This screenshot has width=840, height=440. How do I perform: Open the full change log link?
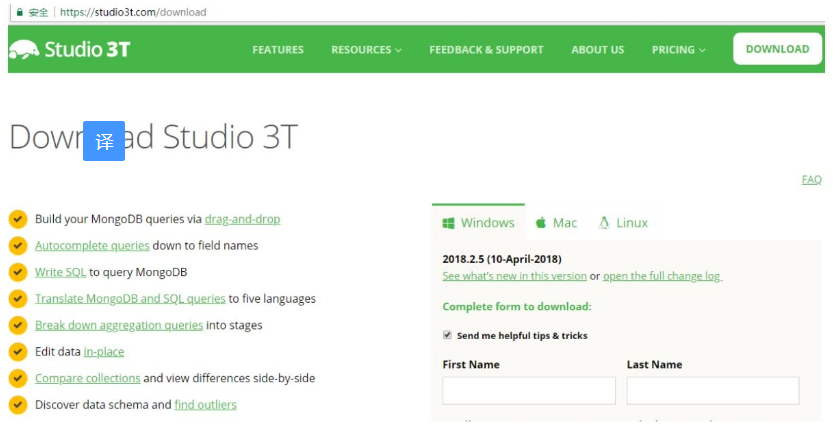click(x=663, y=275)
